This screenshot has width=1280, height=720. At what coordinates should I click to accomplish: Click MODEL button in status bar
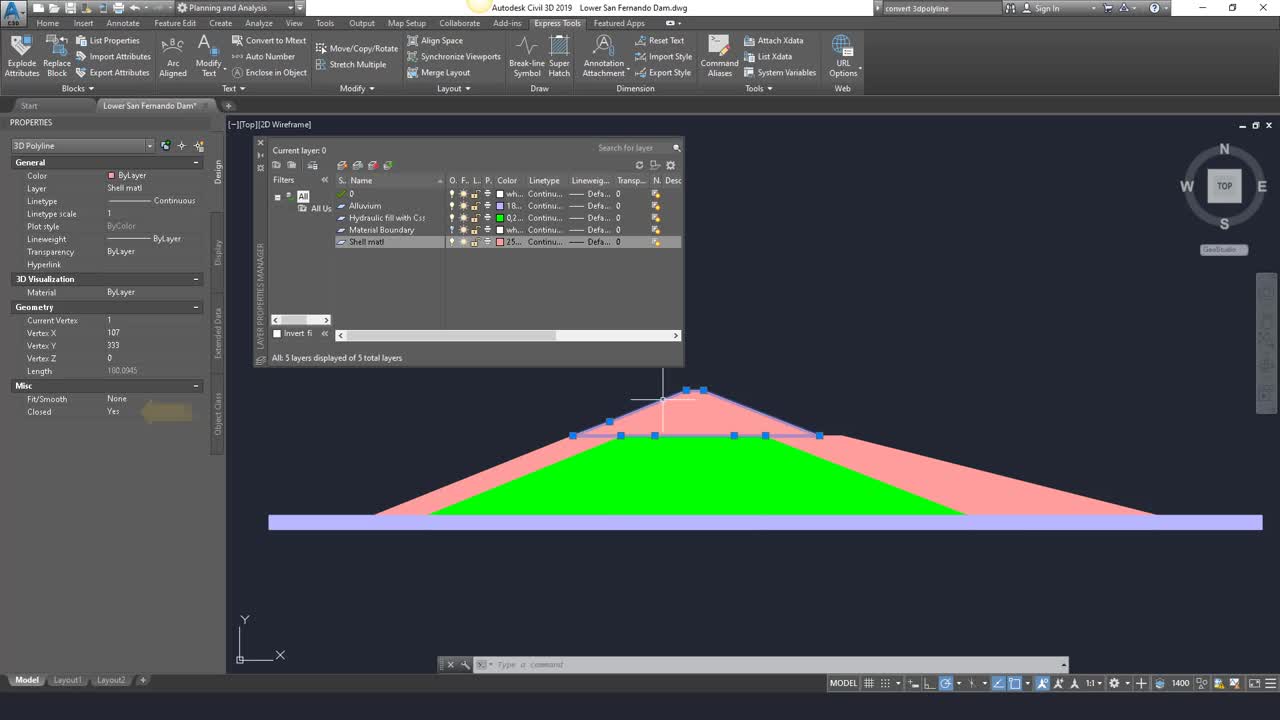[843, 683]
